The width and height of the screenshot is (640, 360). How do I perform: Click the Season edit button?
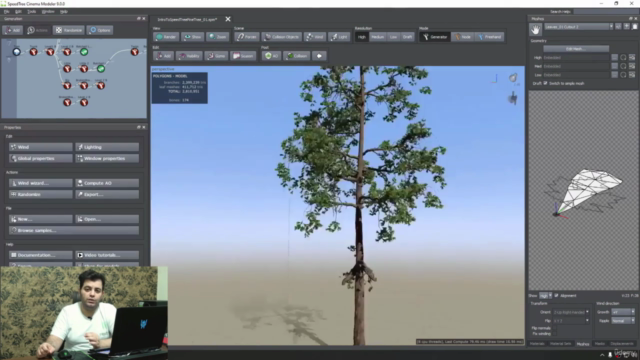(243, 56)
